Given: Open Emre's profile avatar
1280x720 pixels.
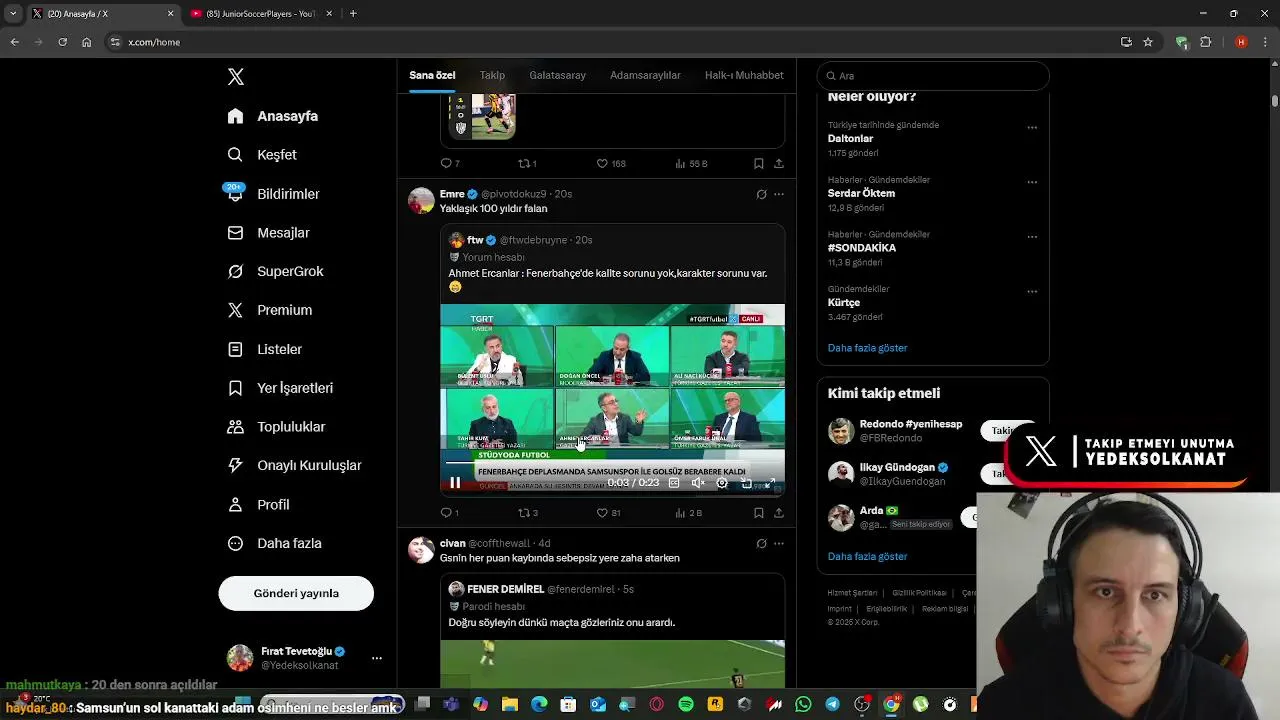Looking at the screenshot, I should point(421,200).
